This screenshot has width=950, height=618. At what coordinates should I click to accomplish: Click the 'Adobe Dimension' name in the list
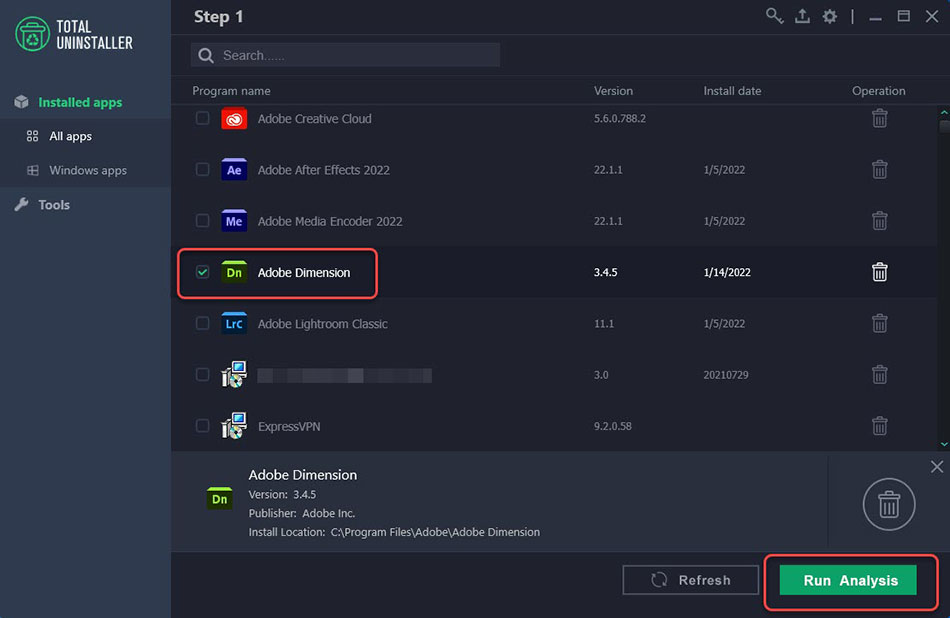(x=304, y=273)
